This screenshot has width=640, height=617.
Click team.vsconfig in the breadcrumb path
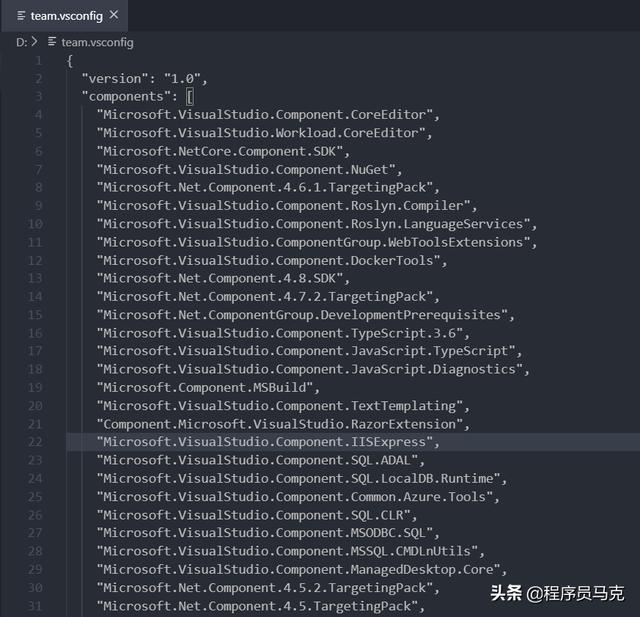97,42
